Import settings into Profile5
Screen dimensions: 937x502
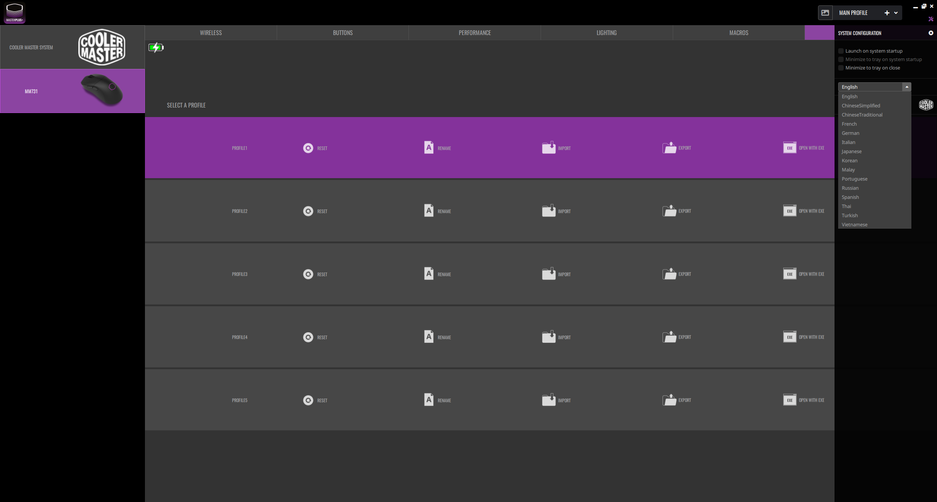tap(549, 400)
